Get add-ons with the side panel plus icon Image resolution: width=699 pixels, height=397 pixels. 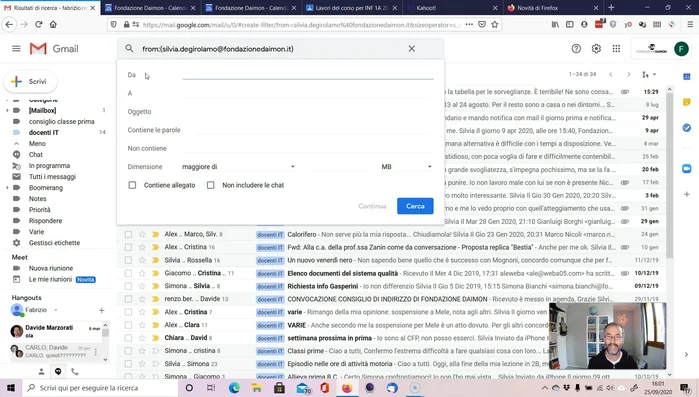(x=687, y=194)
